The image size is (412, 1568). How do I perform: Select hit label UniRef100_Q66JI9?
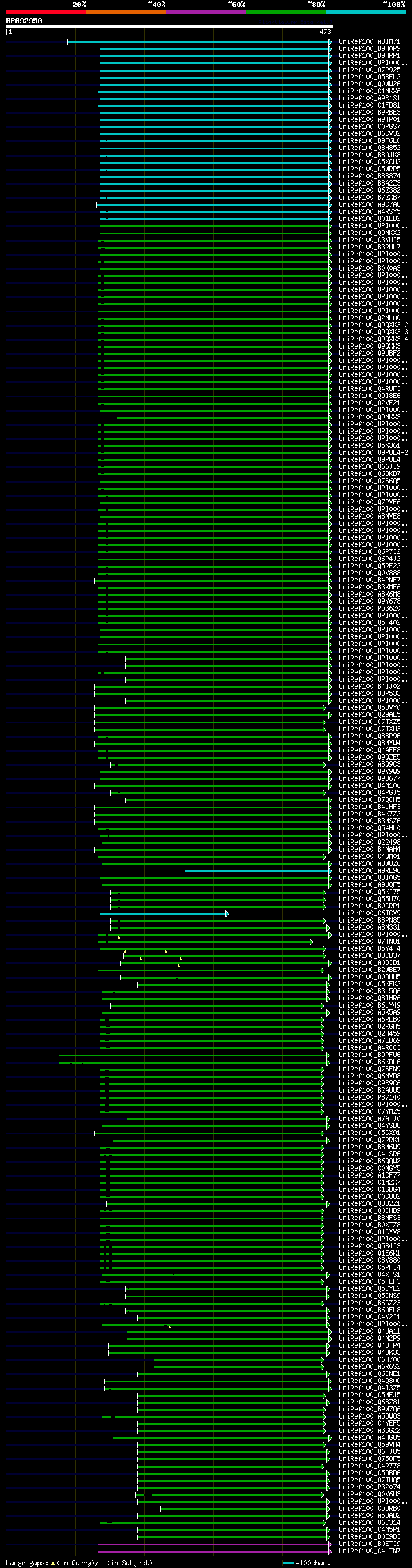tap(370, 466)
